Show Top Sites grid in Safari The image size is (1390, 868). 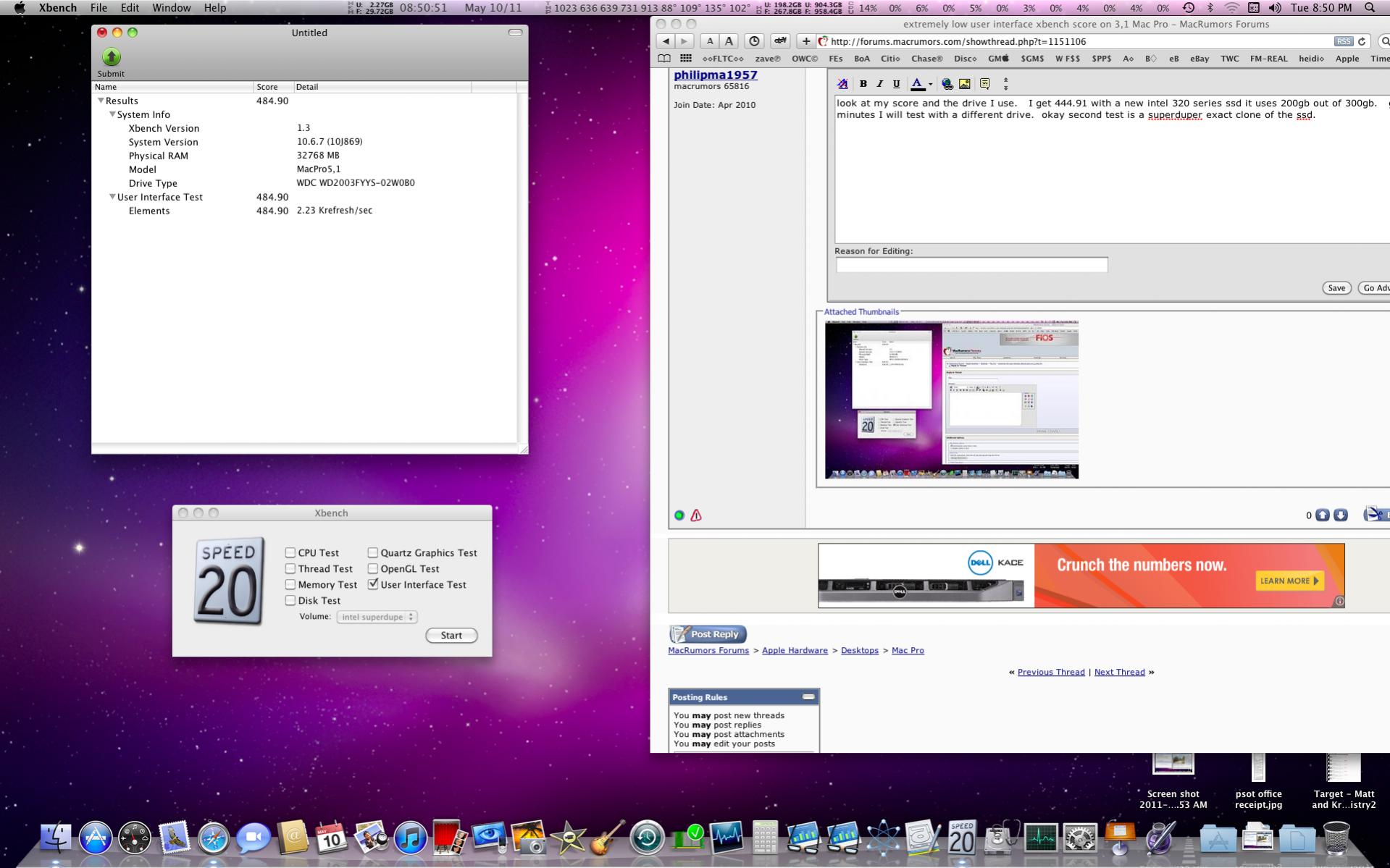[x=685, y=59]
